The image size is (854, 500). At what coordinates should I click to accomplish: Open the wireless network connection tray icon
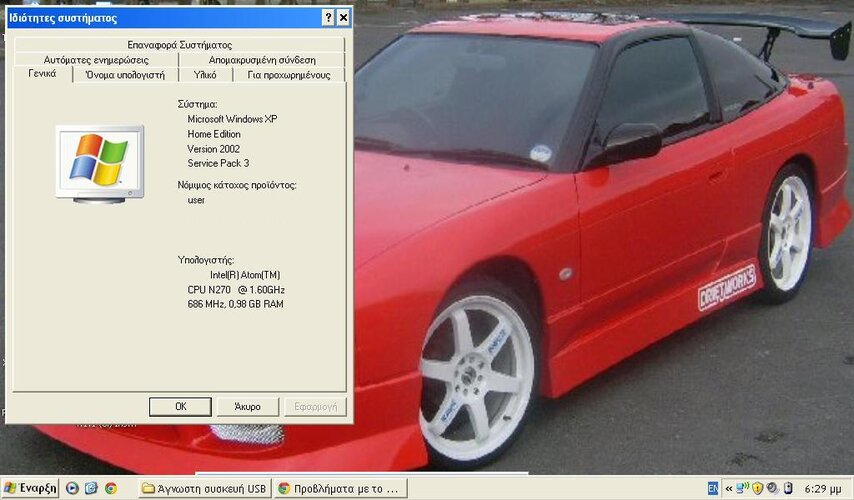click(x=742, y=488)
